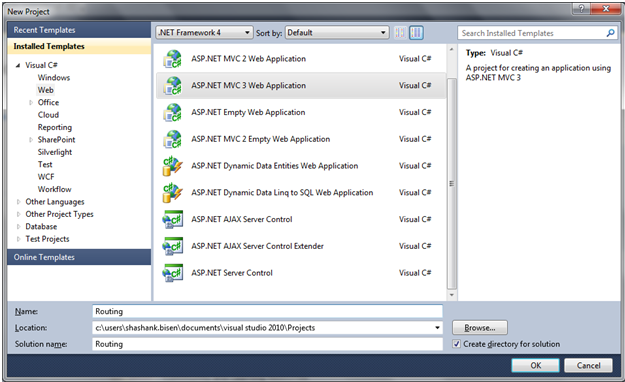625x382 pixels.
Task: Confirm with the OK button
Action: [536, 365]
